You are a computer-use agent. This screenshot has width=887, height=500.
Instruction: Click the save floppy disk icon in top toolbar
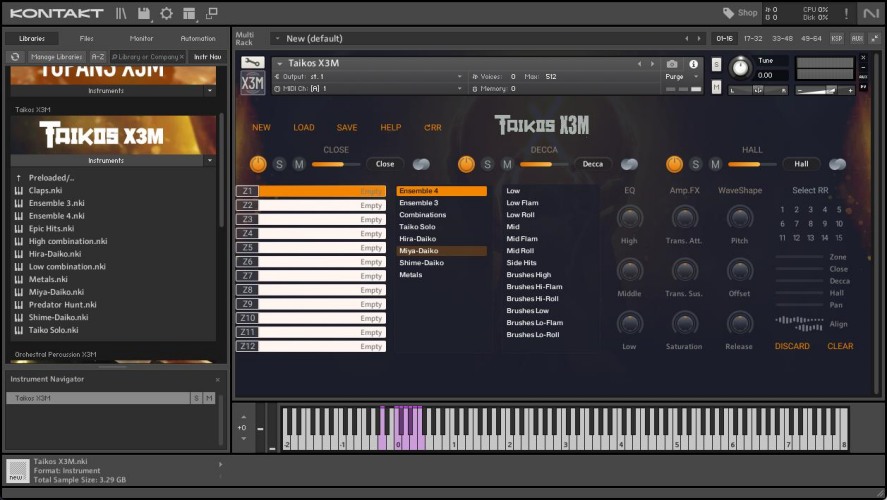pyautogui.click(x=144, y=13)
